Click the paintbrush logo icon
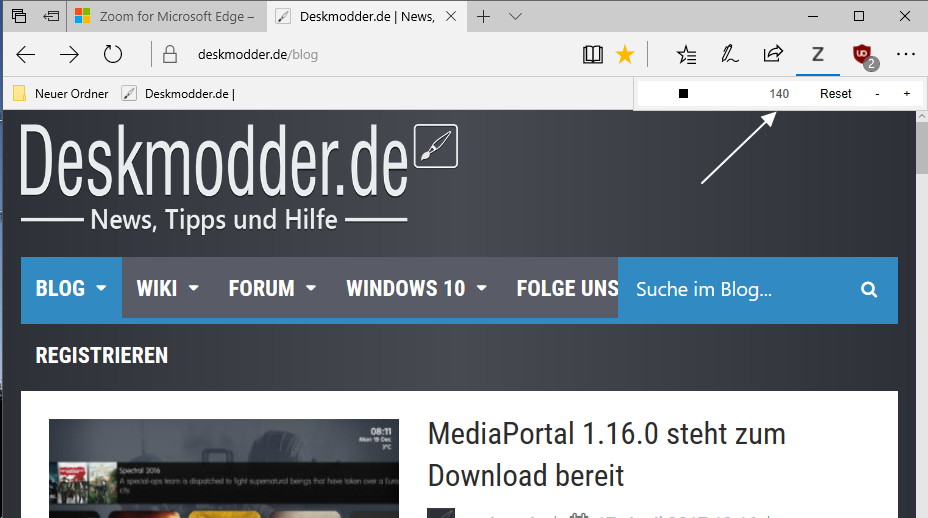Screen dimensions: 928x518 pyautogui.click(x=436, y=146)
